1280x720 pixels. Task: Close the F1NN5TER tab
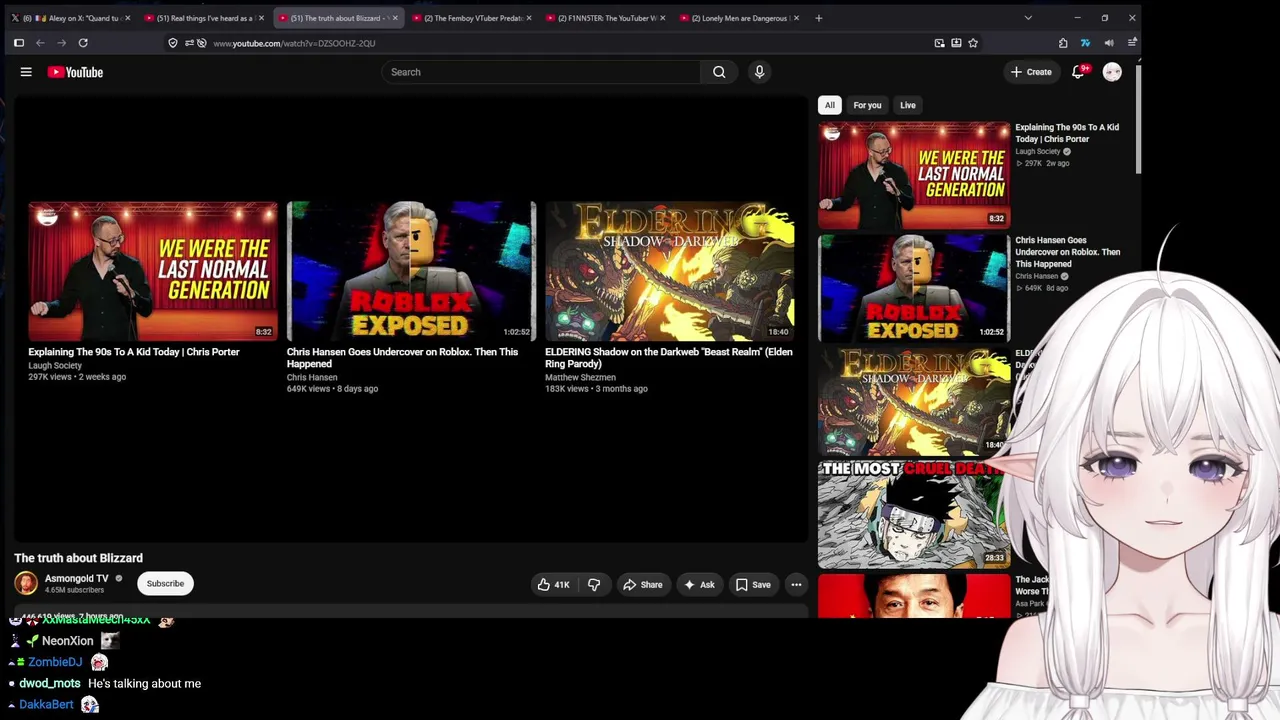[x=662, y=18]
